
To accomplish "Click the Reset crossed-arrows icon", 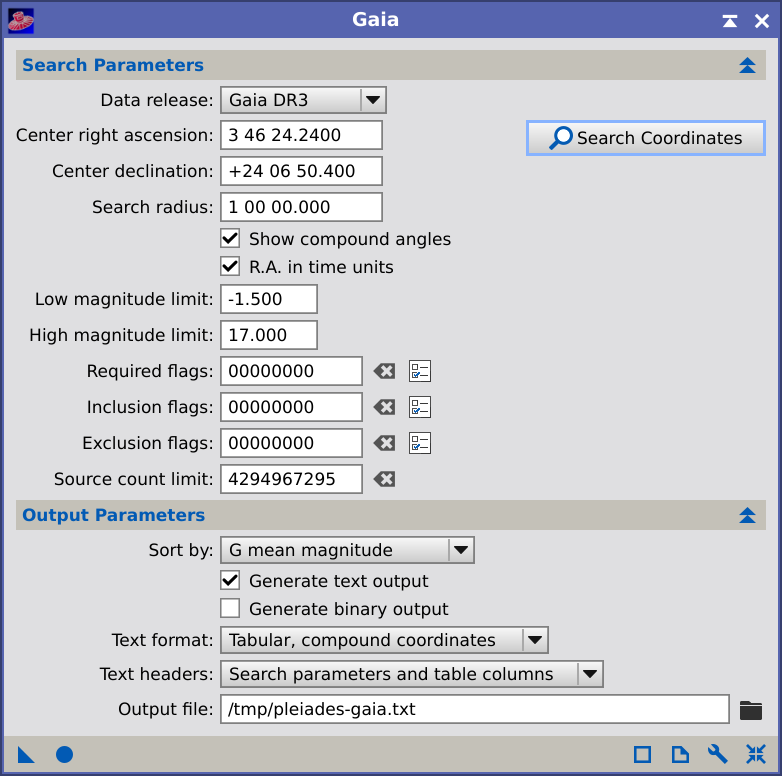I will [x=756, y=754].
